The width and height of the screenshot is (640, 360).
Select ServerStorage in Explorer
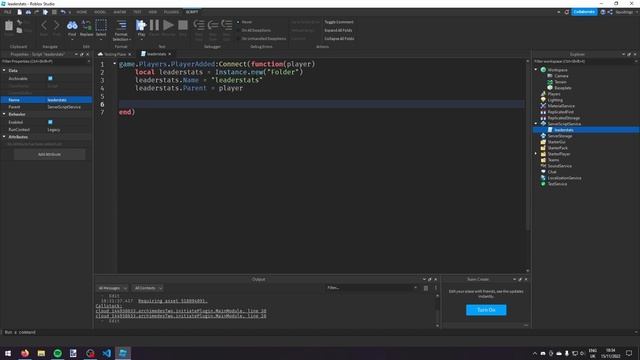[560, 136]
